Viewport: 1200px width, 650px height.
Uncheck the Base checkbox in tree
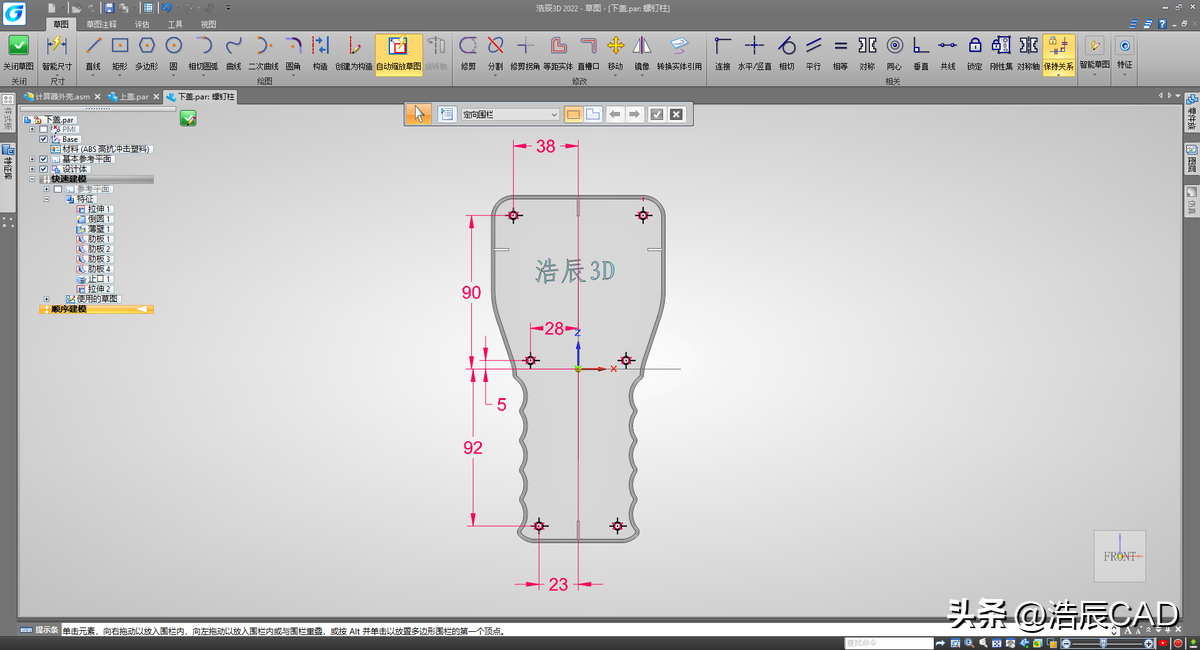click(x=43, y=139)
